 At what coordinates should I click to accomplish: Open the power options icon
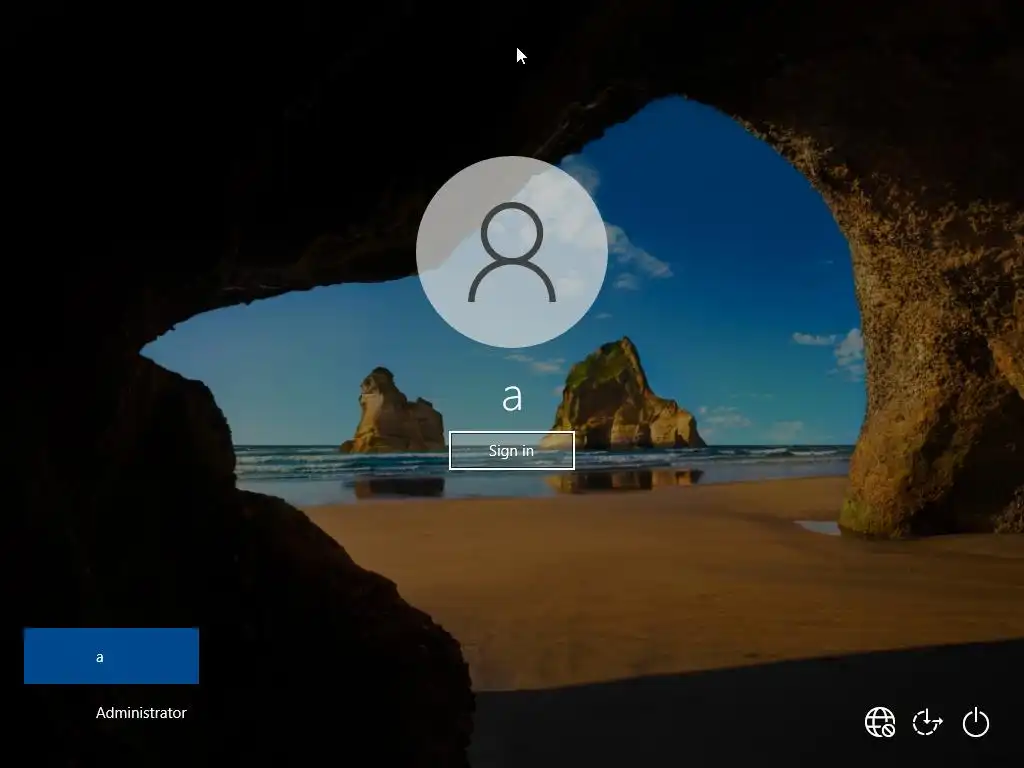coord(976,722)
